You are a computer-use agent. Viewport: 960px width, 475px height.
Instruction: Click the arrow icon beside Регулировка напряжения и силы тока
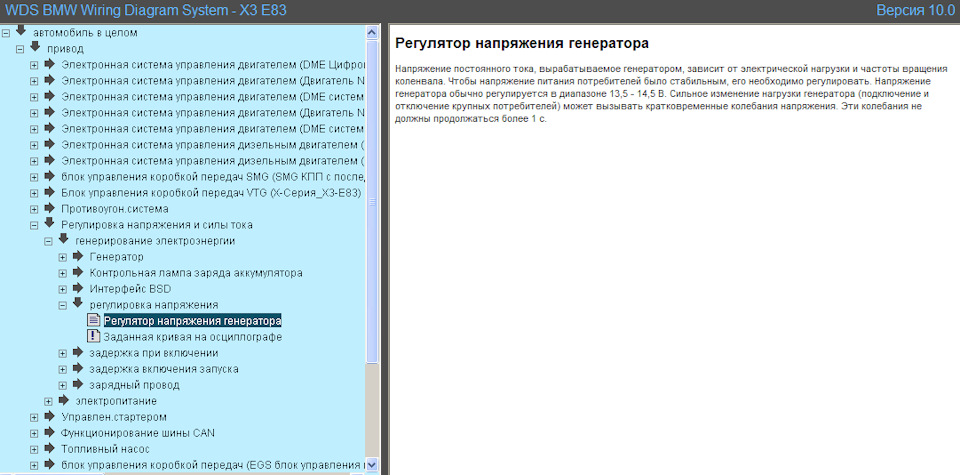pos(50,223)
